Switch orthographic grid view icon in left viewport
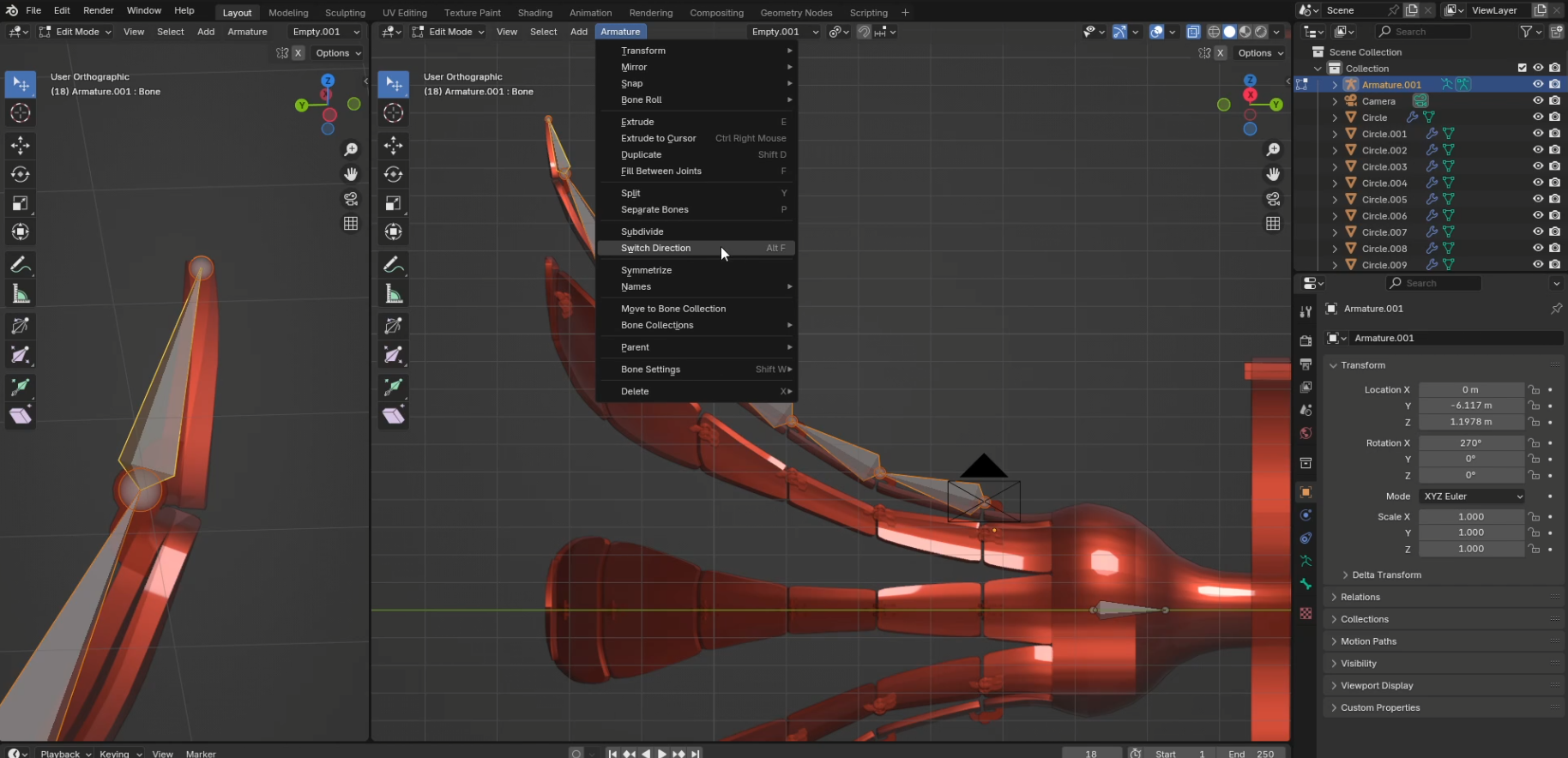The width and height of the screenshot is (1568, 758). pyautogui.click(x=351, y=224)
